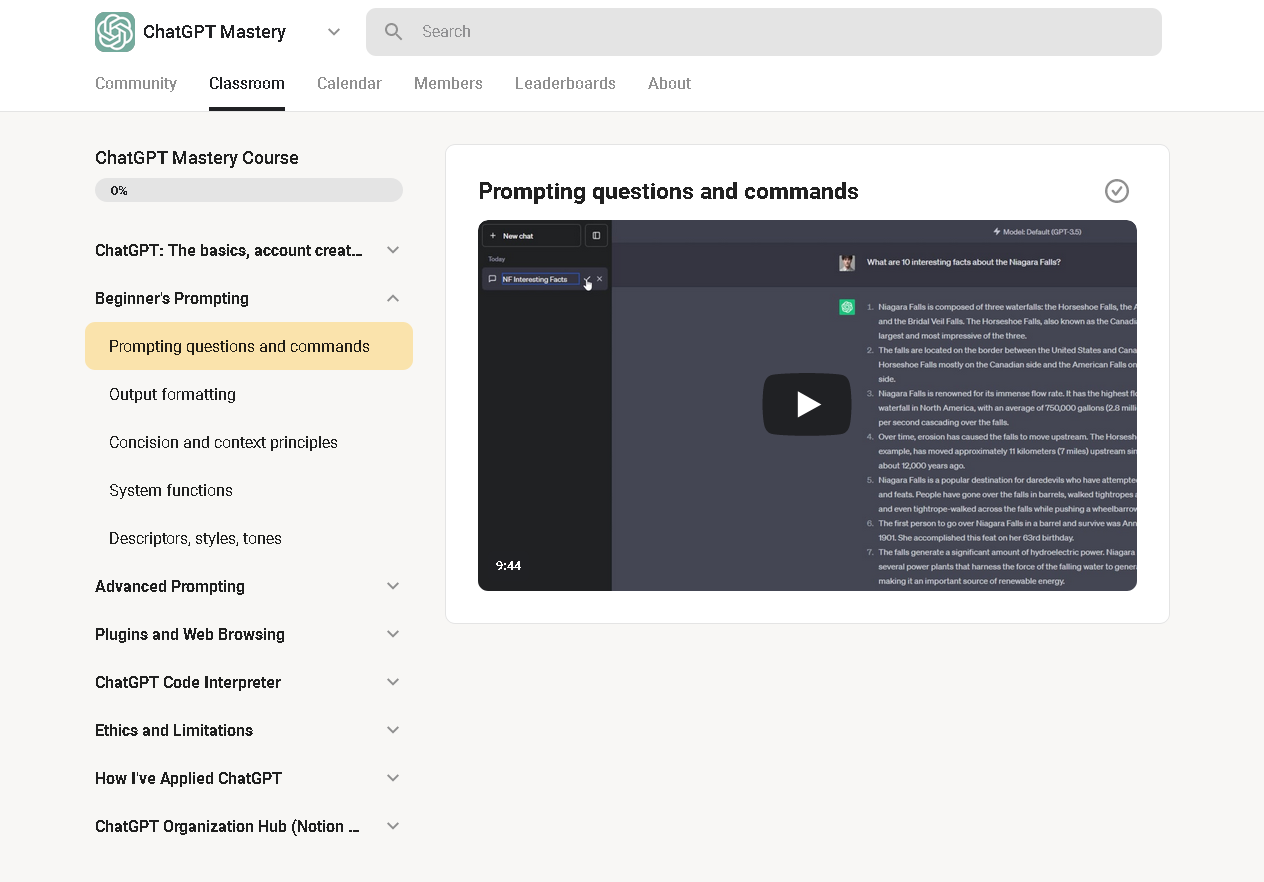Open the About tab
This screenshot has height=882, width=1264.
tap(669, 84)
